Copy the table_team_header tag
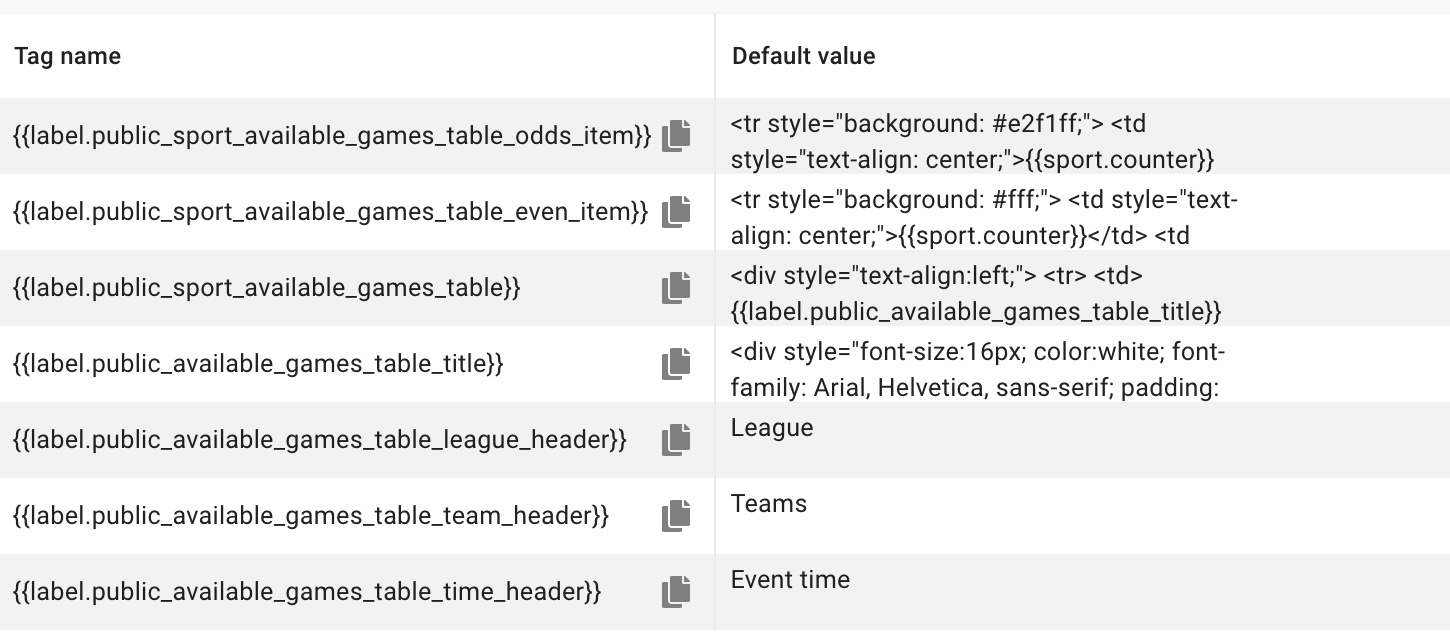This screenshot has width=1450, height=644. (x=676, y=516)
